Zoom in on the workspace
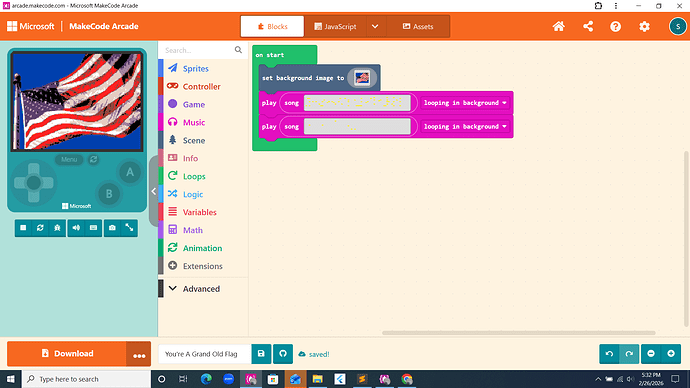The image size is (690, 388). [x=671, y=354]
